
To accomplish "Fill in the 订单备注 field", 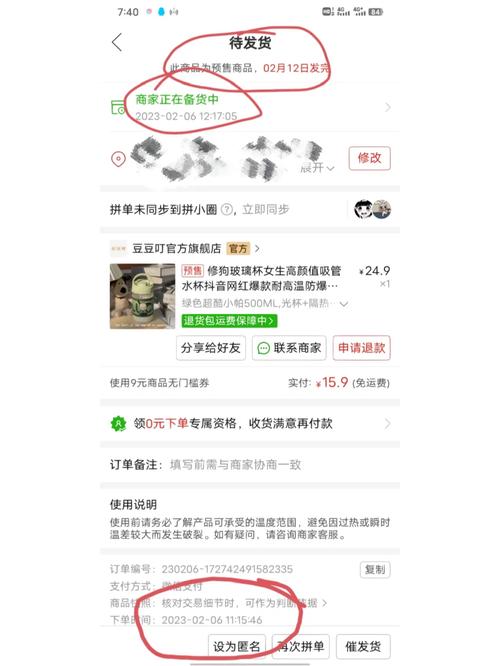I will 250,465.
